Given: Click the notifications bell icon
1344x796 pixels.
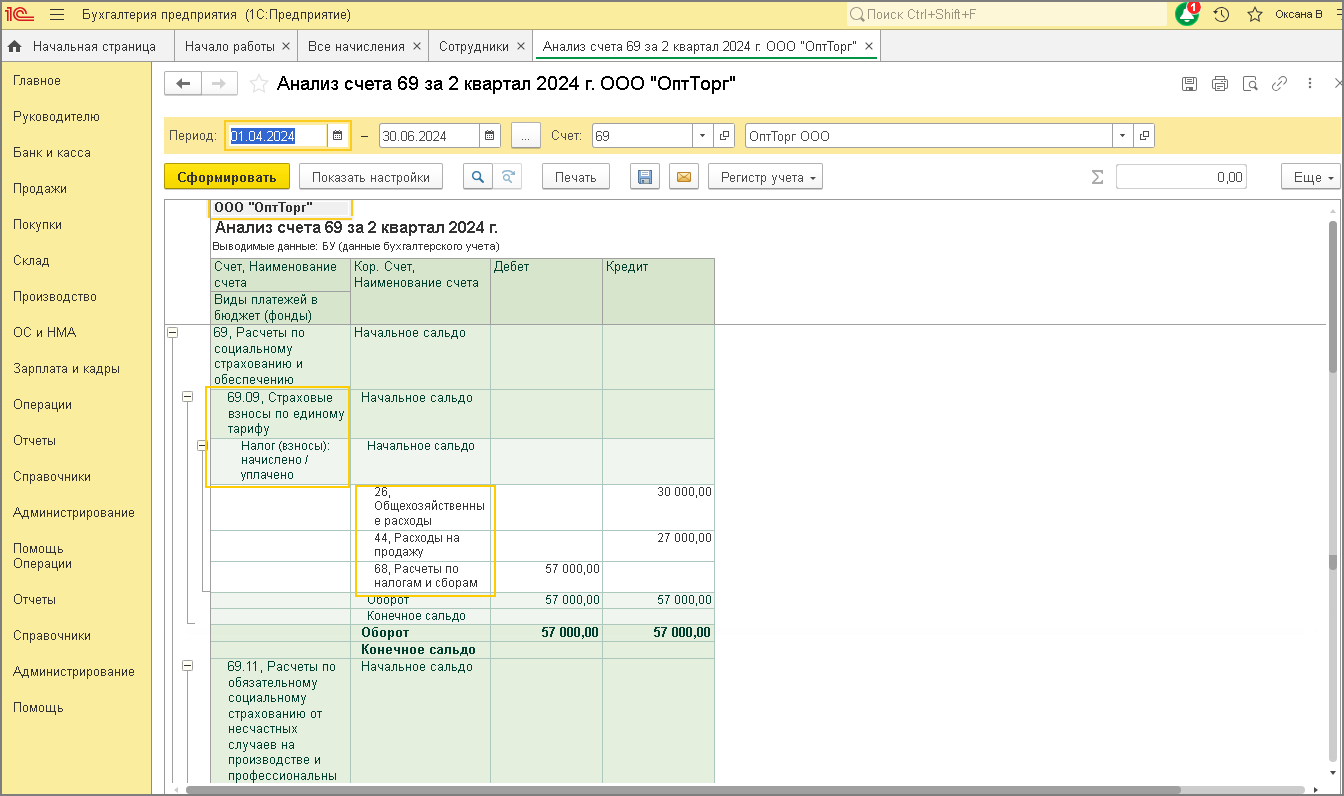Looking at the screenshot, I should pos(1187,15).
